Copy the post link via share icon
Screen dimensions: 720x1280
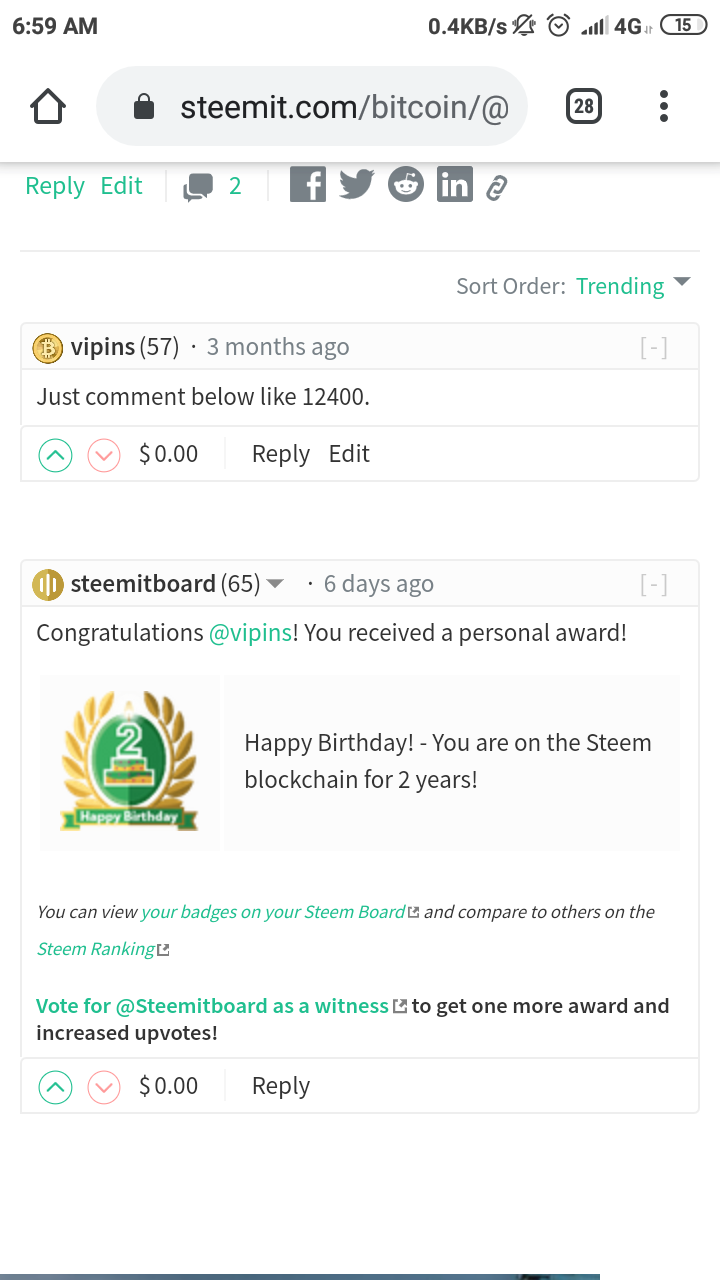496,185
